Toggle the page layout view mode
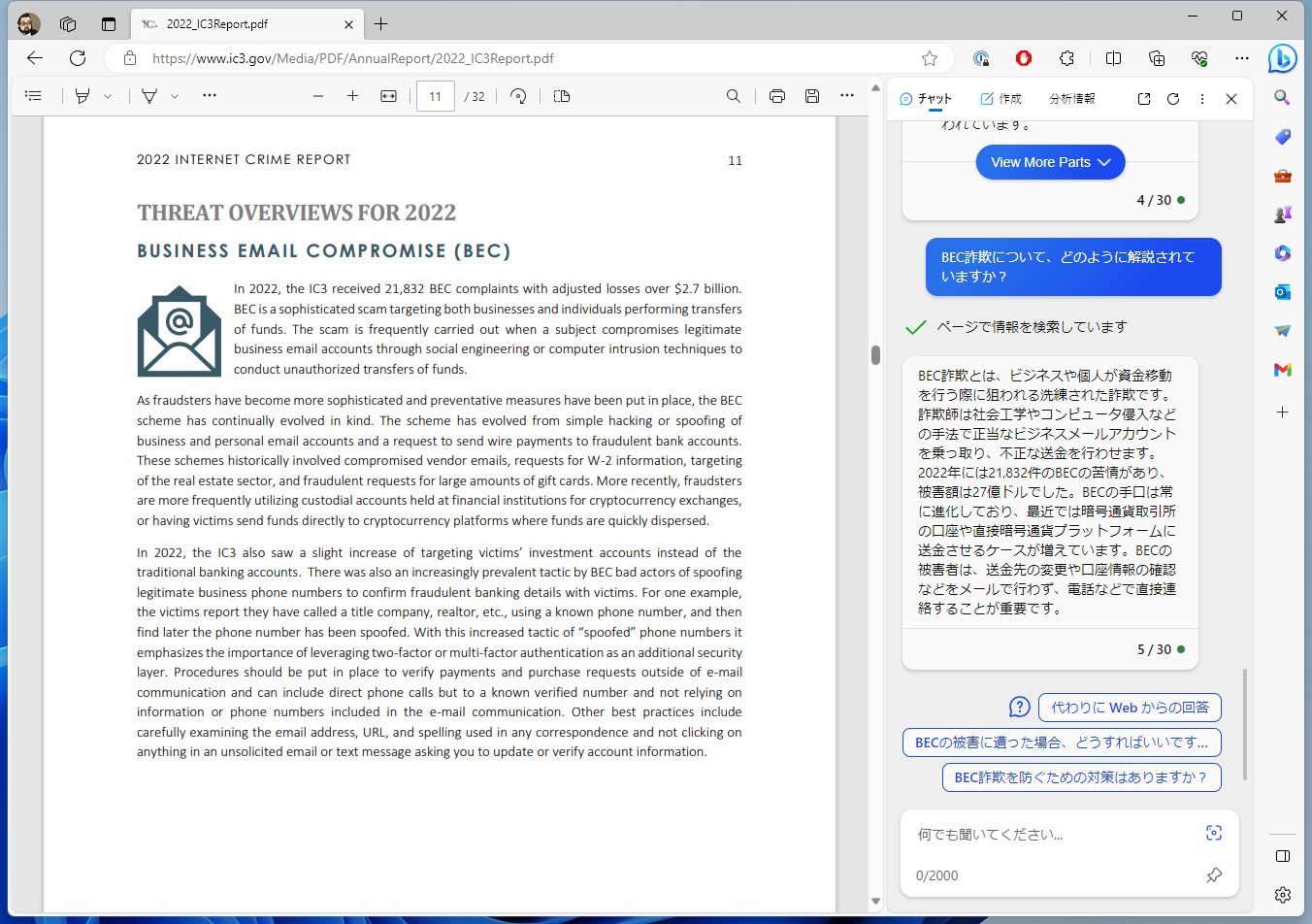This screenshot has width=1312, height=924. [x=561, y=96]
